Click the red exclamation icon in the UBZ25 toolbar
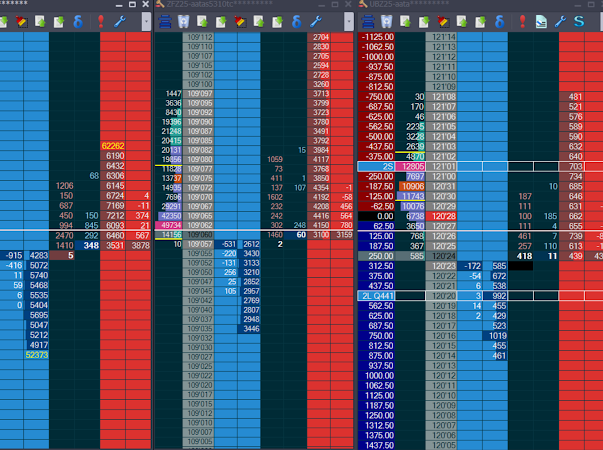Screen dimensions: 603x450 (x=522, y=22)
